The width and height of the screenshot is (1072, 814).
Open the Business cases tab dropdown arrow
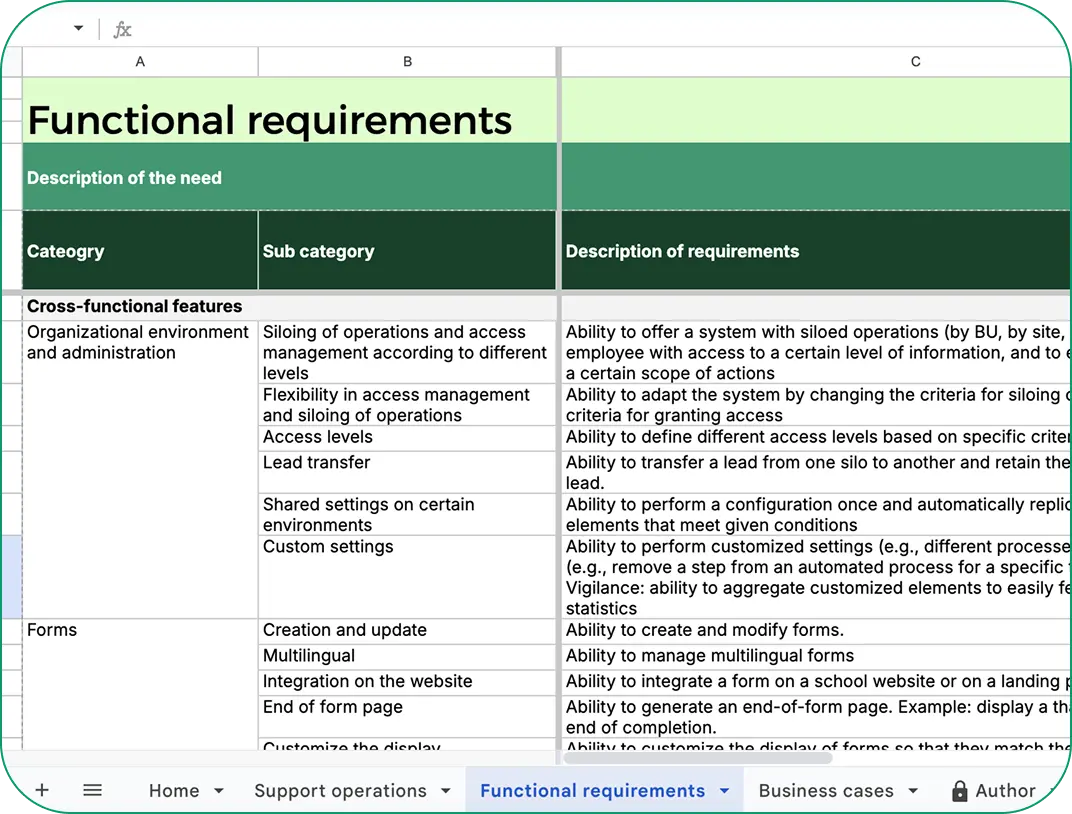tap(913, 791)
